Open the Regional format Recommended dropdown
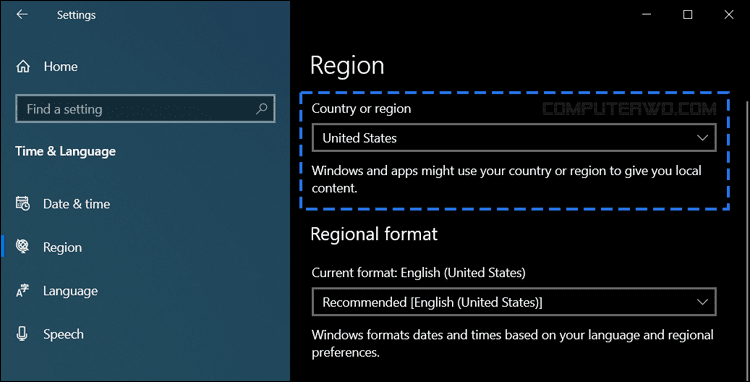This screenshot has height=382, width=750. click(514, 302)
